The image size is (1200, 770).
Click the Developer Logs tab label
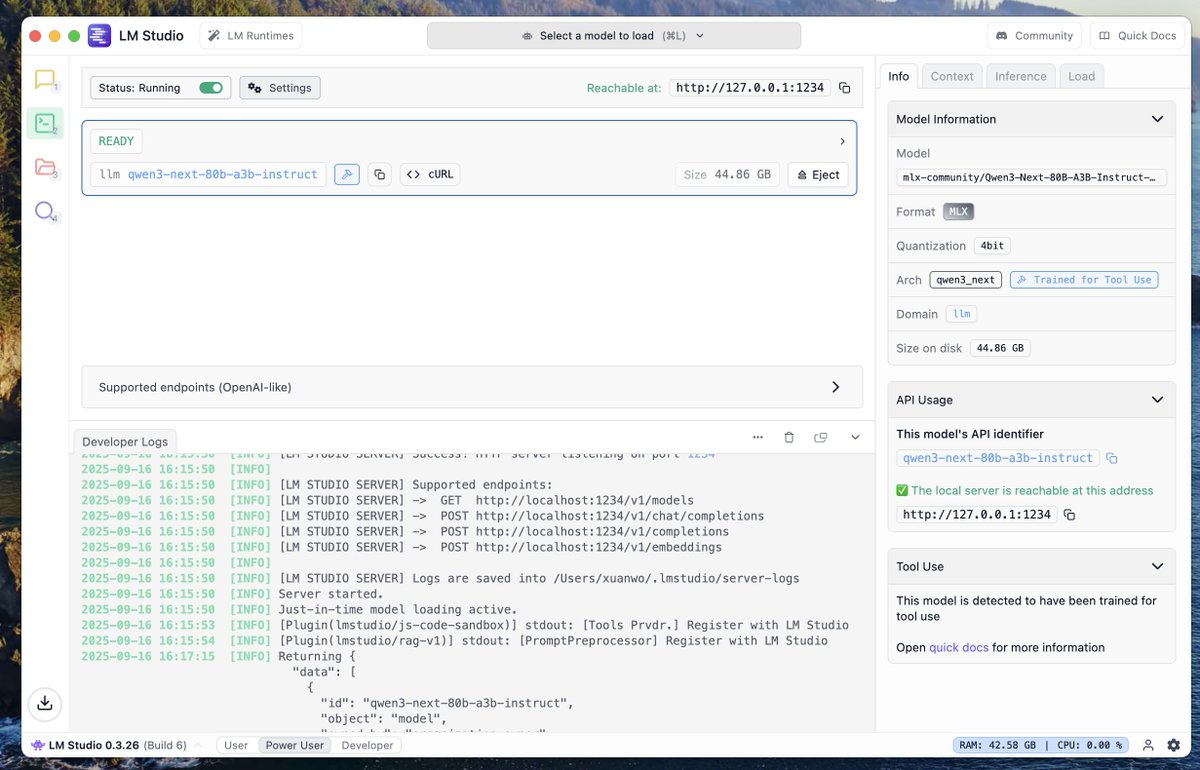(125, 441)
